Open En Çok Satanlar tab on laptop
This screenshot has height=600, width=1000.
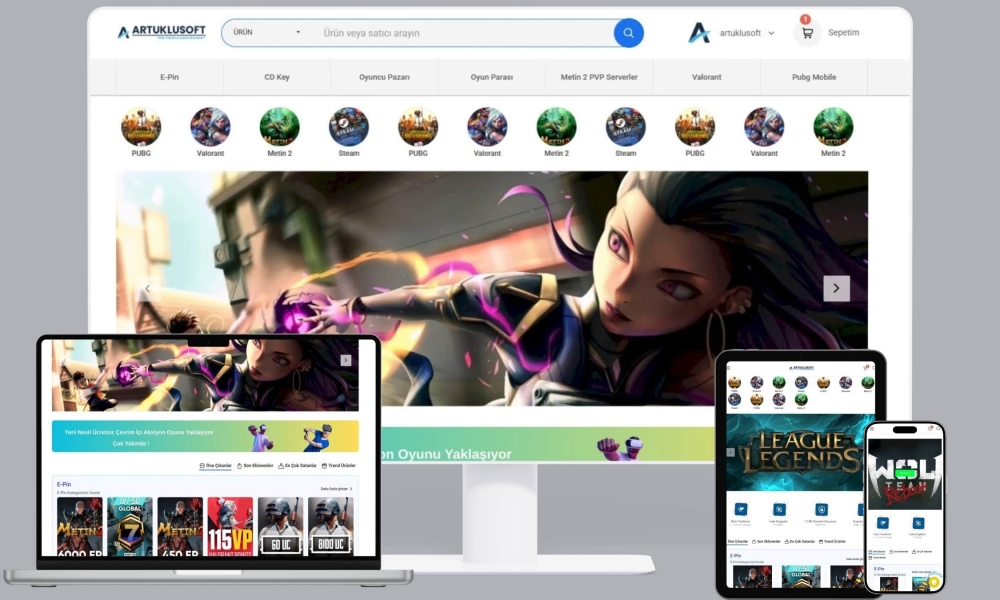point(297,465)
